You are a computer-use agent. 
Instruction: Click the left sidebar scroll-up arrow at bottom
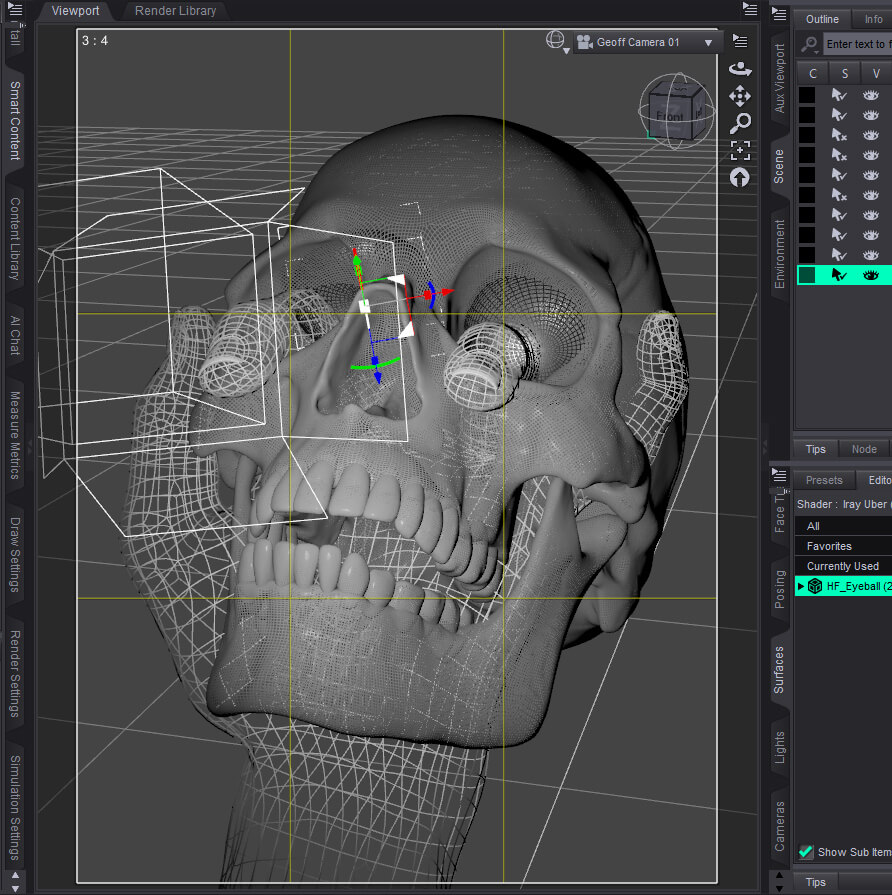(x=15, y=876)
